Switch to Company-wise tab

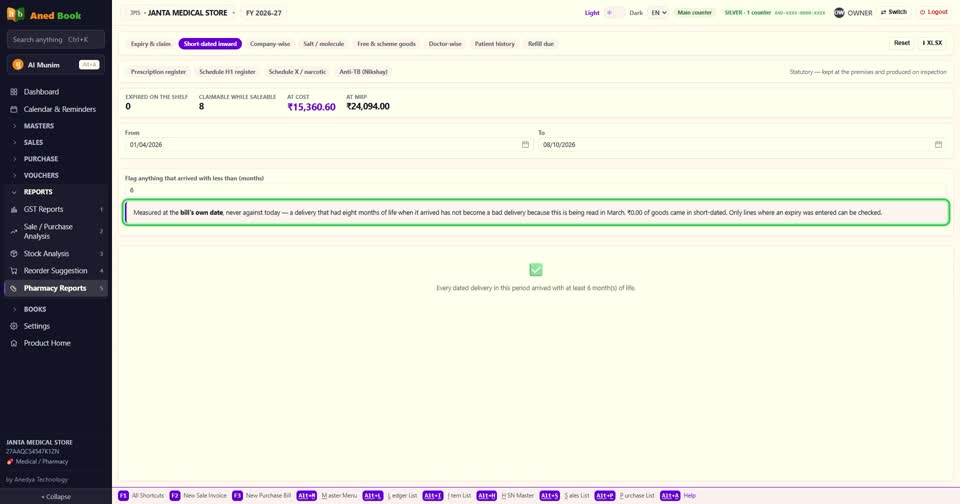270,44
